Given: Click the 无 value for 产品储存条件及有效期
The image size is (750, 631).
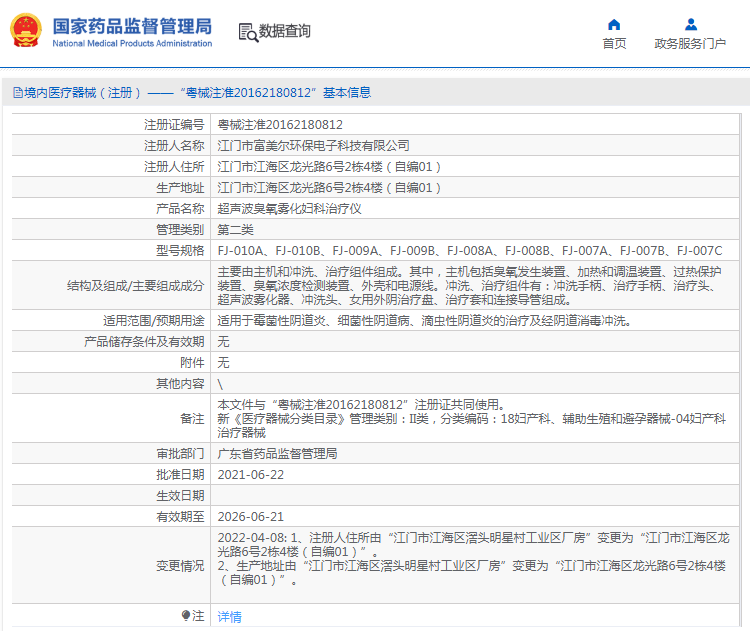Looking at the screenshot, I should tap(223, 342).
